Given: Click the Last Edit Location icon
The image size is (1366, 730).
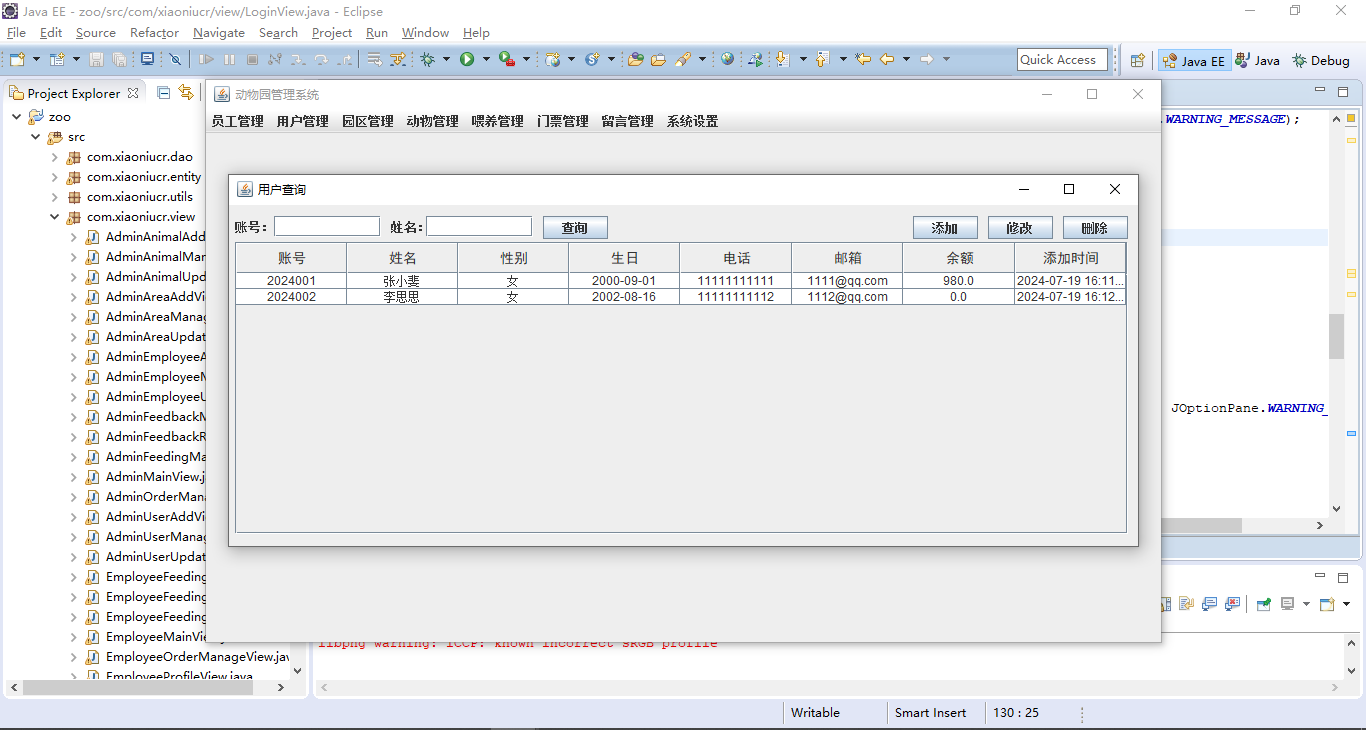Looking at the screenshot, I should pyautogui.click(x=863, y=59).
